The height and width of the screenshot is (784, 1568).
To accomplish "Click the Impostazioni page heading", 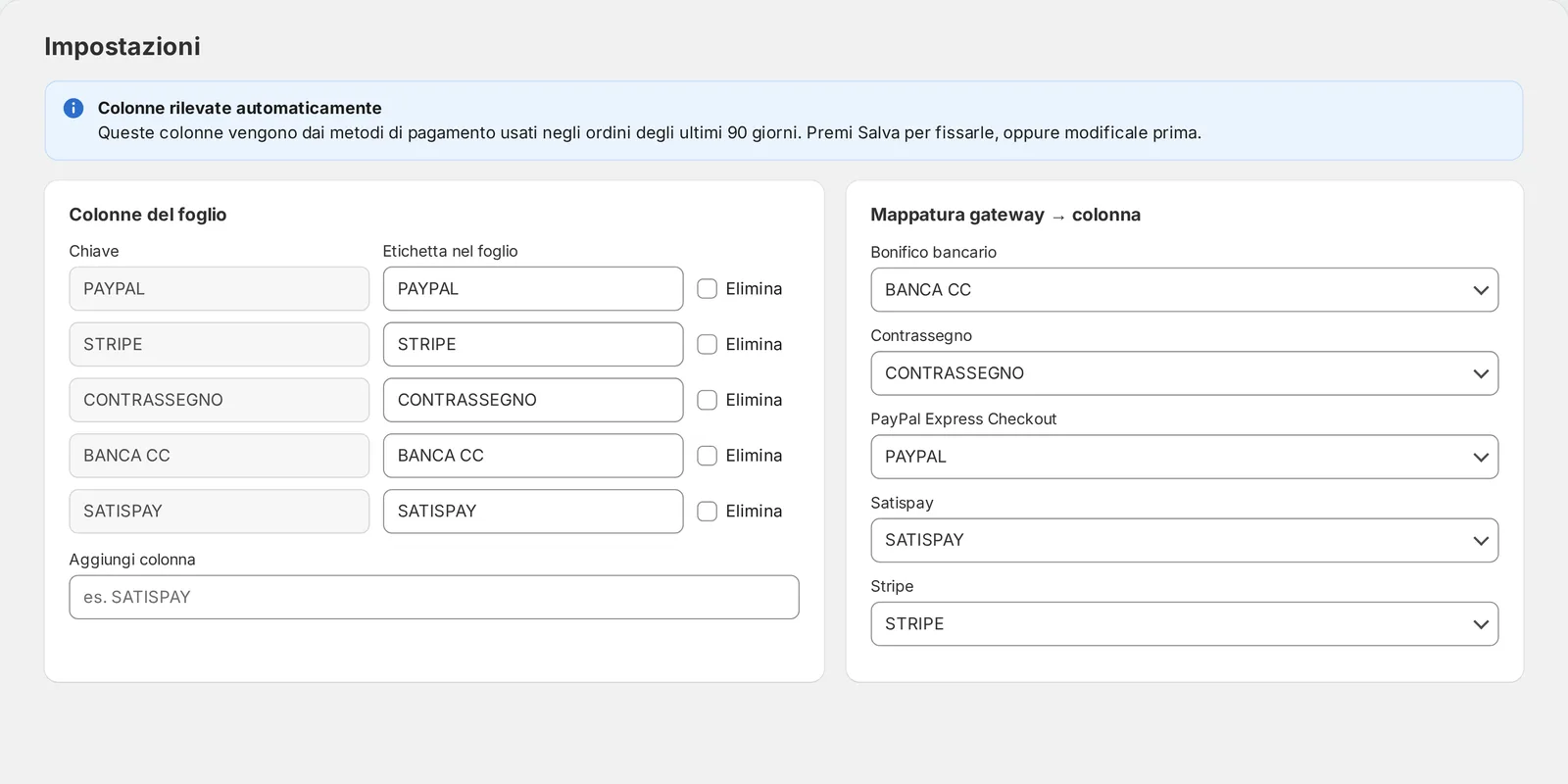I will click(122, 46).
